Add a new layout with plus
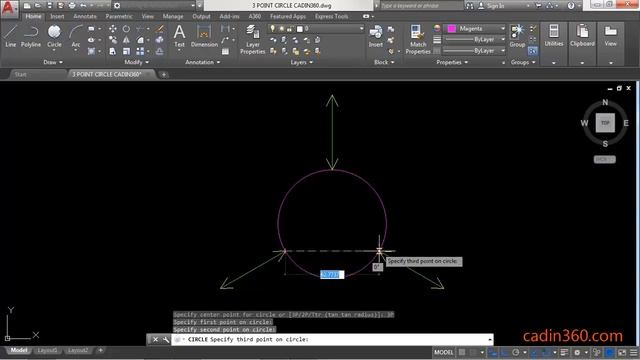640x360 pixels. [x=100, y=351]
